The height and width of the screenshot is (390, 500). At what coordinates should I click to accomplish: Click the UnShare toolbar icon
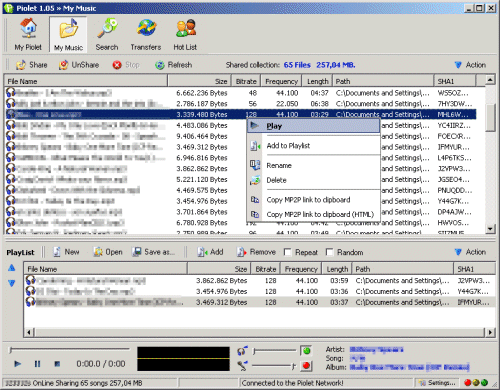pos(63,65)
